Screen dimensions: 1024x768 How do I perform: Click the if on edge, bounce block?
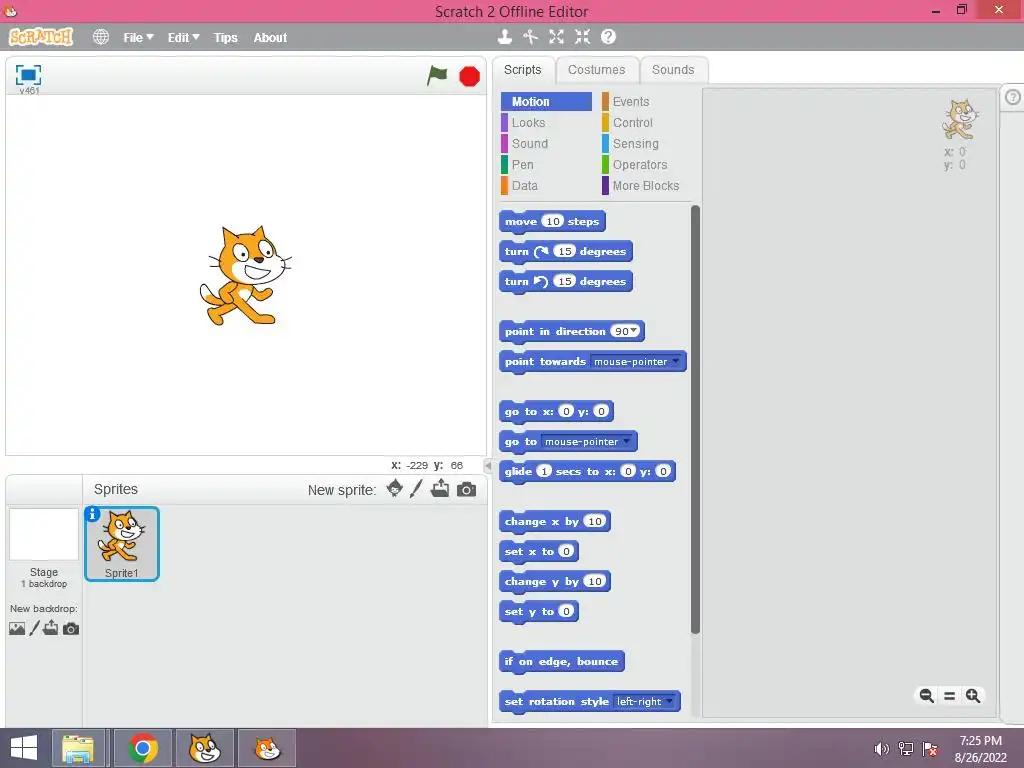tap(562, 662)
